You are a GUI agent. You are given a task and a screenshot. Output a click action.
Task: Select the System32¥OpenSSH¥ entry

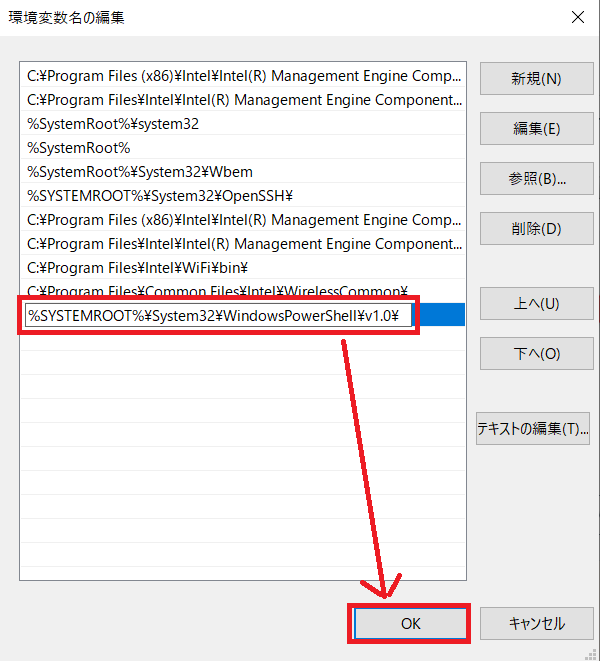point(243,196)
